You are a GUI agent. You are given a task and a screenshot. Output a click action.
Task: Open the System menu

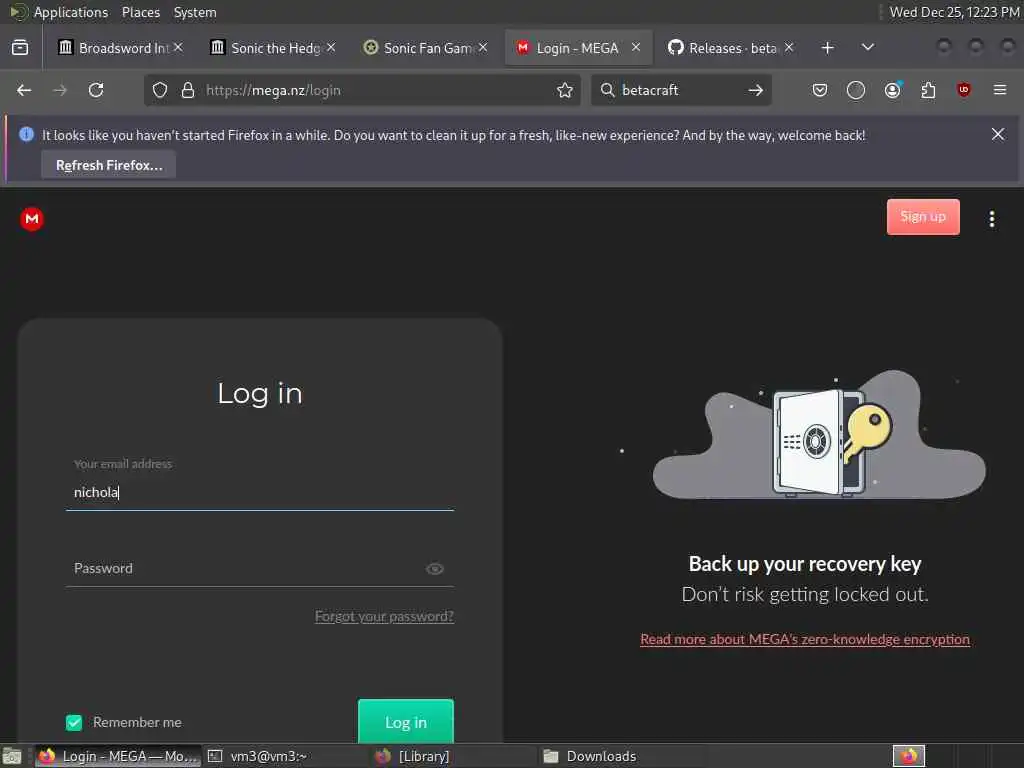pyautogui.click(x=195, y=12)
